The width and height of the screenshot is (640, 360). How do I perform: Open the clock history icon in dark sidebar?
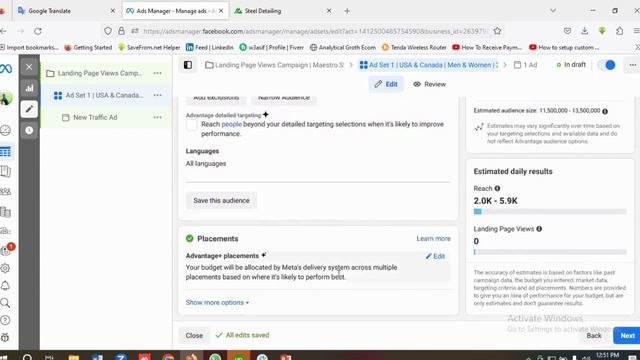pyautogui.click(x=29, y=130)
